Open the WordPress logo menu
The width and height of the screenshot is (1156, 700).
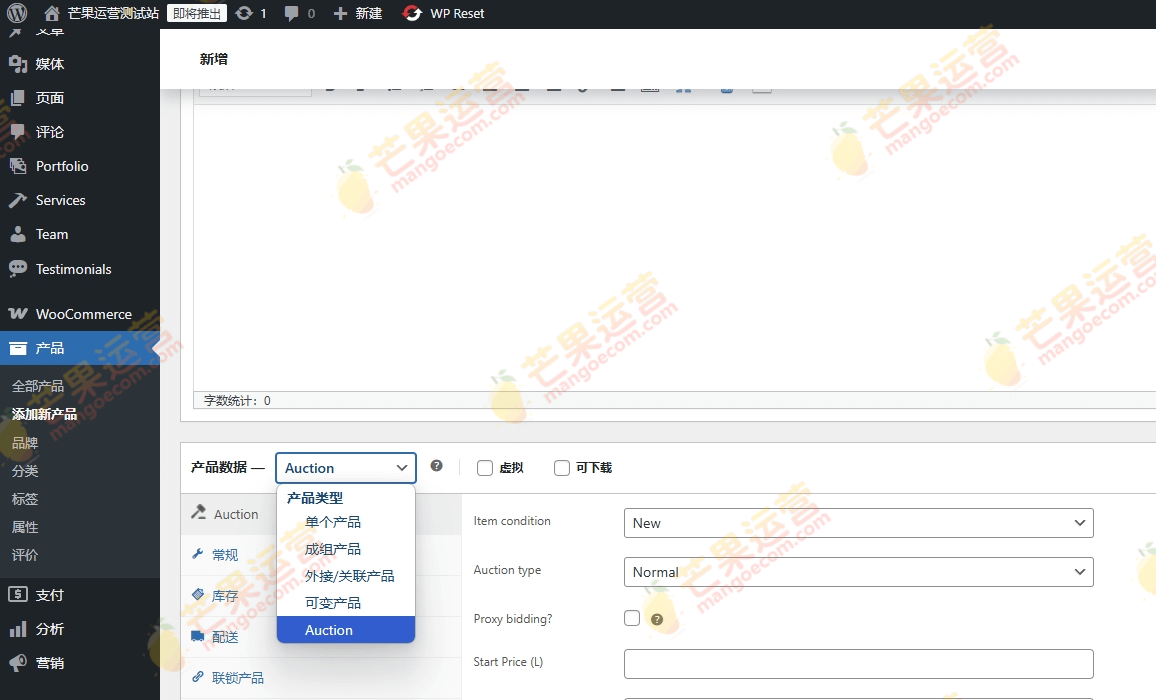tap(16, 13)
